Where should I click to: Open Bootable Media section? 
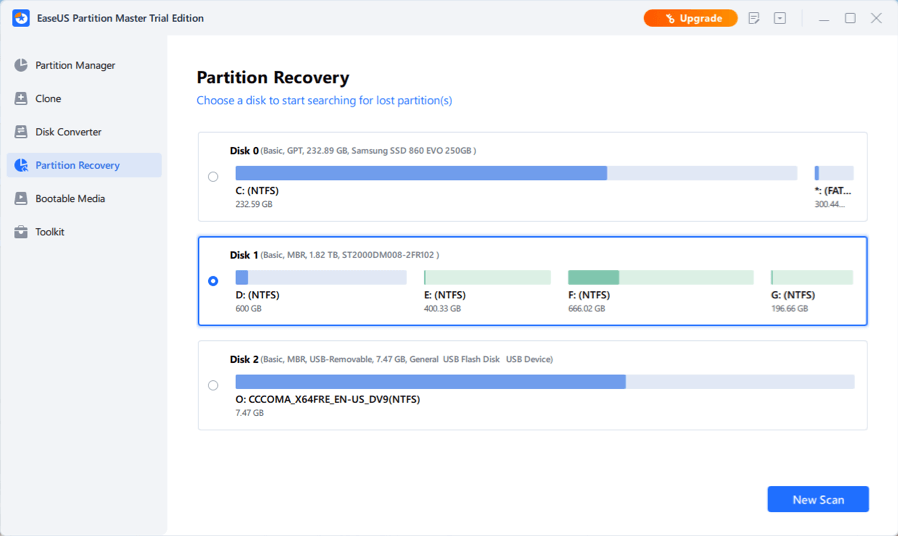pyautogui.click(x=70, y=199)
